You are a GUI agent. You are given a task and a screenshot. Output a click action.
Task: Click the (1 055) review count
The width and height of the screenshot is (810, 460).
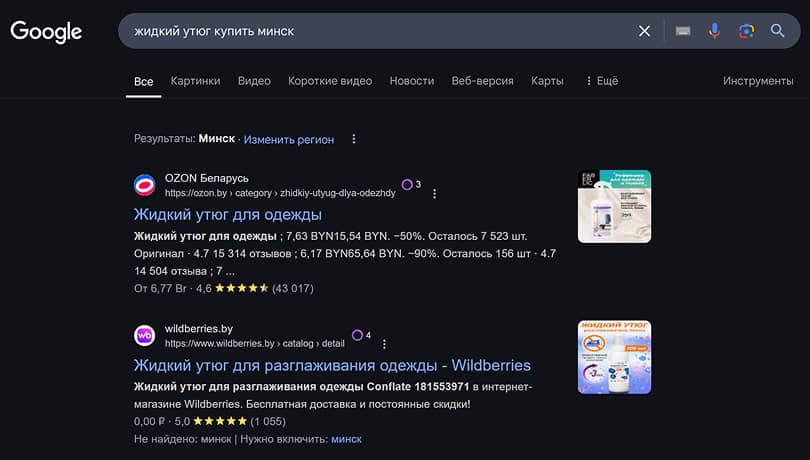(x=268, y=422)
